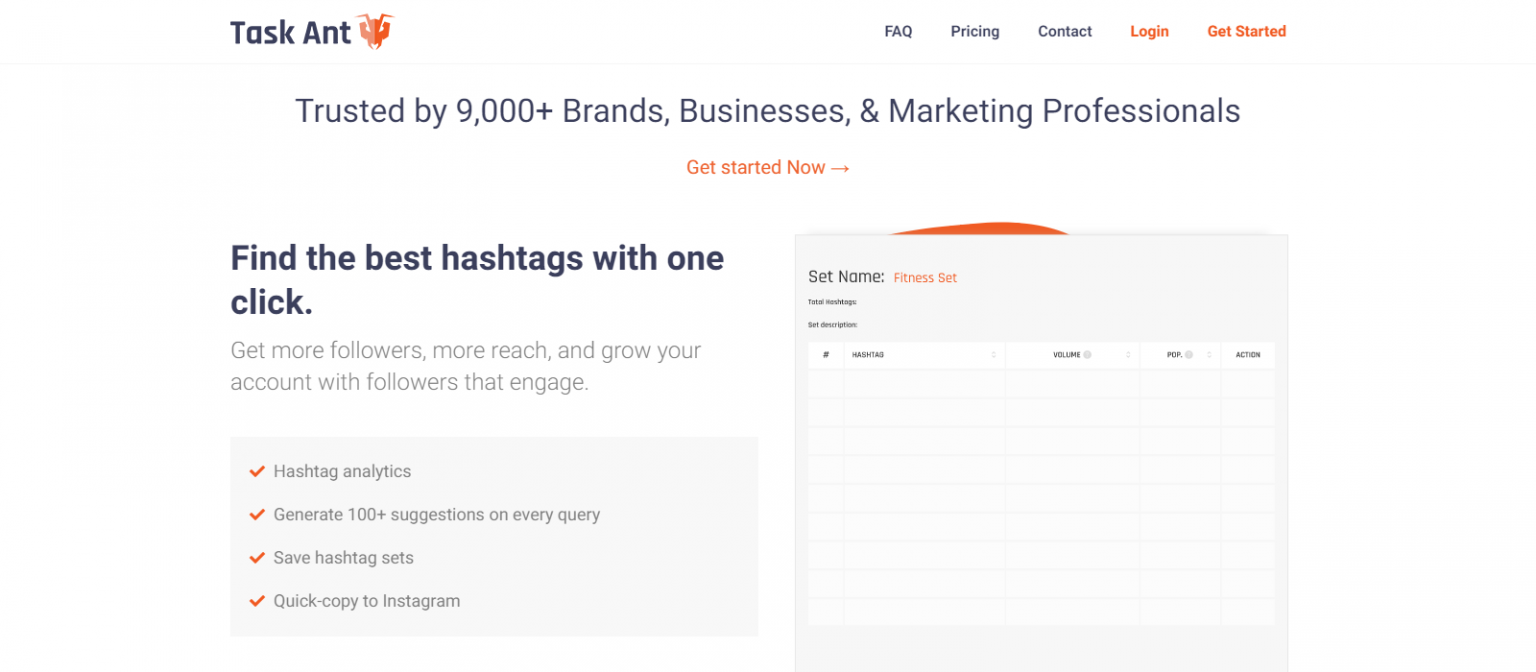
Task: Click the Pop. column info icon
Action: [x=1188, y=355]
